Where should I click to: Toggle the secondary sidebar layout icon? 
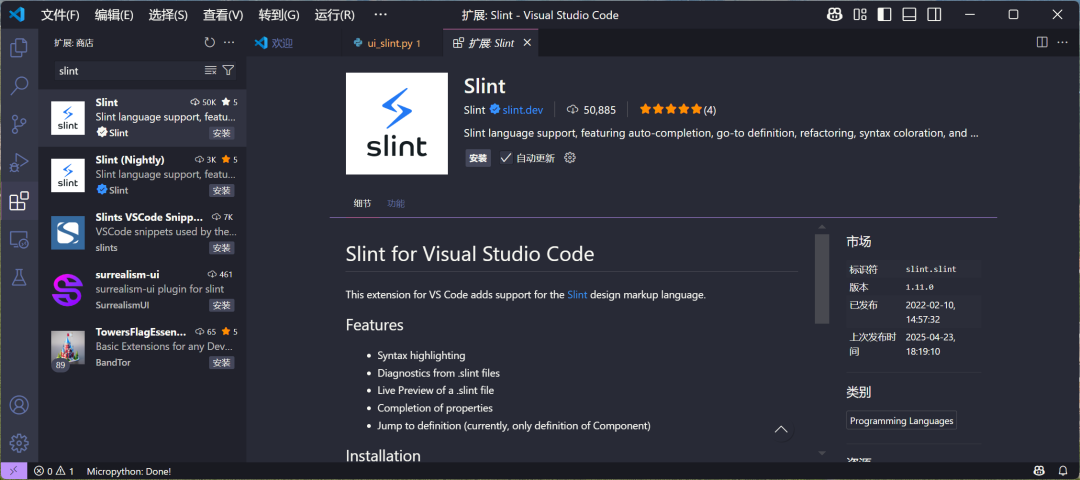click(934, 14)
